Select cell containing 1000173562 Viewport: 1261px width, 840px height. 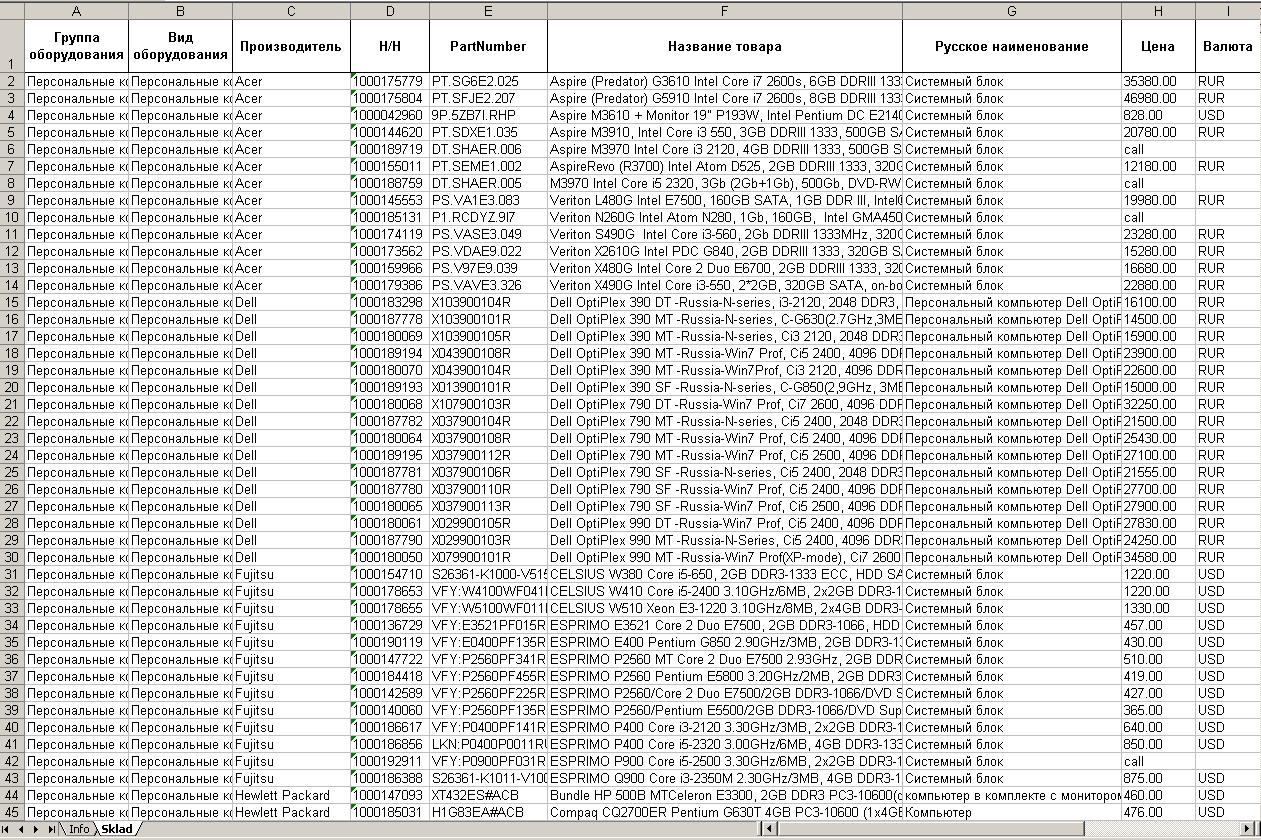[x=390, y=251]
